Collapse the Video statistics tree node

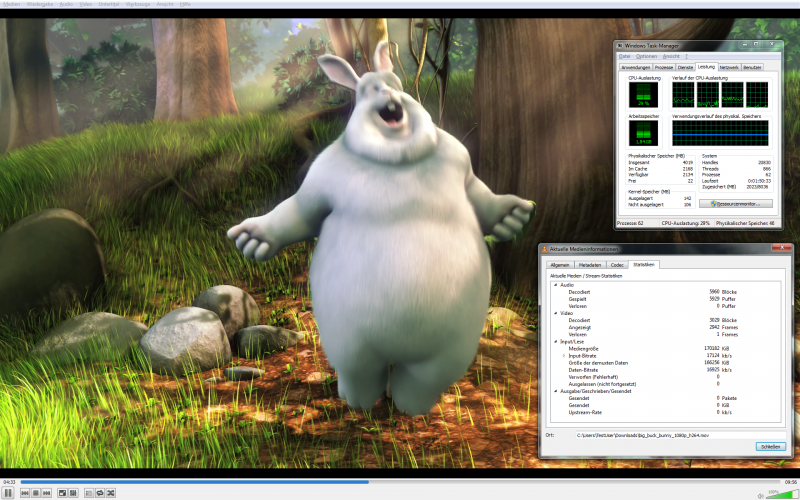click(x=556, y=313)
